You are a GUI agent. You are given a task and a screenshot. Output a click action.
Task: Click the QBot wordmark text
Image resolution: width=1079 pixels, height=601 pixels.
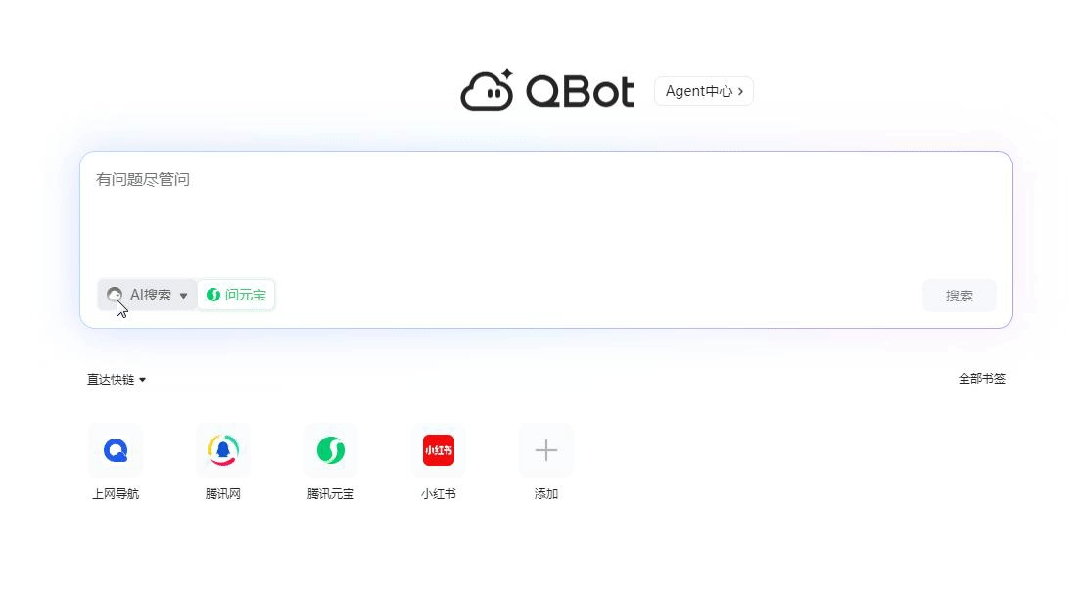(x=580, y=92)
